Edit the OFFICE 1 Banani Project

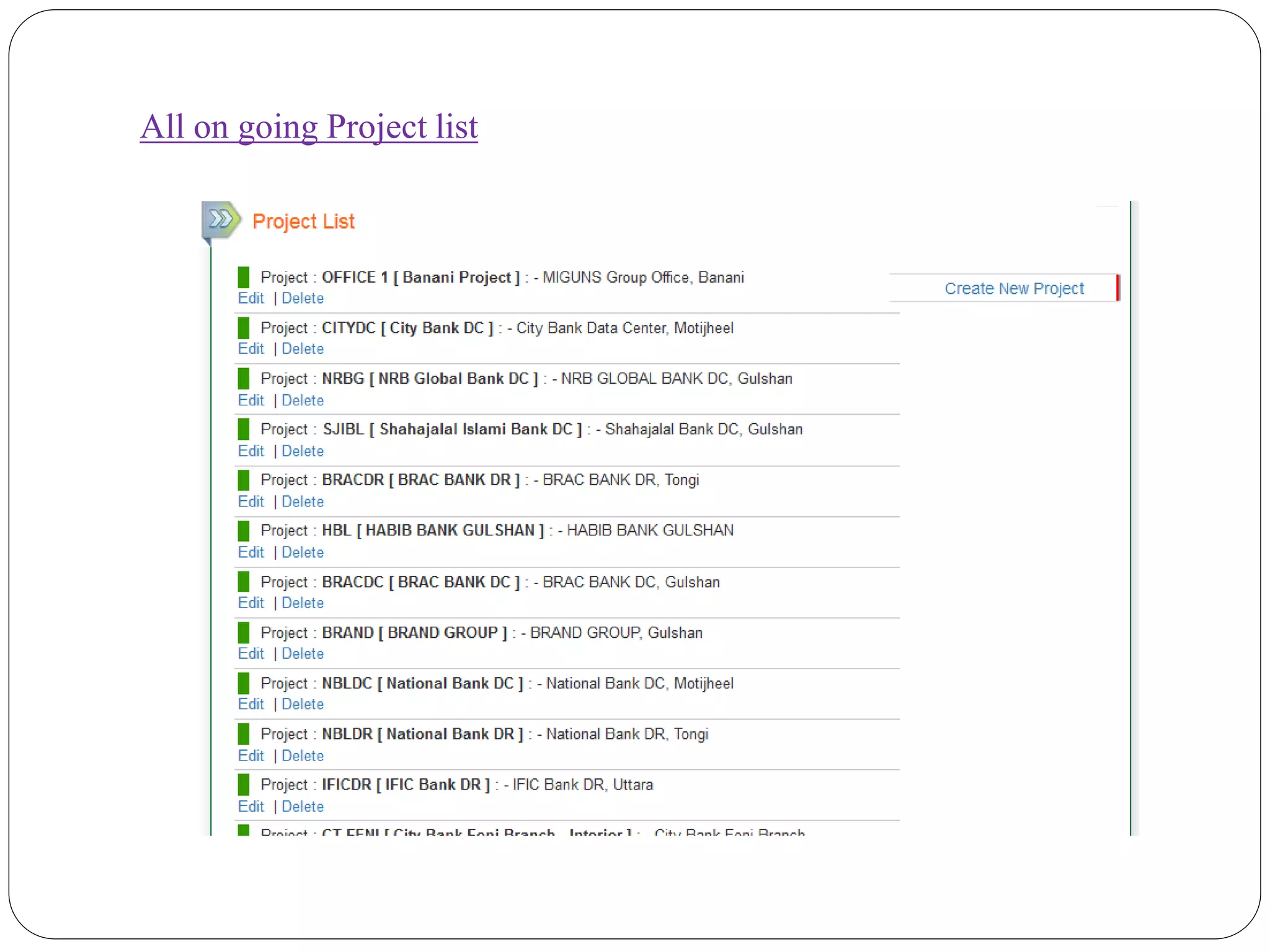(x=251, y=298)
